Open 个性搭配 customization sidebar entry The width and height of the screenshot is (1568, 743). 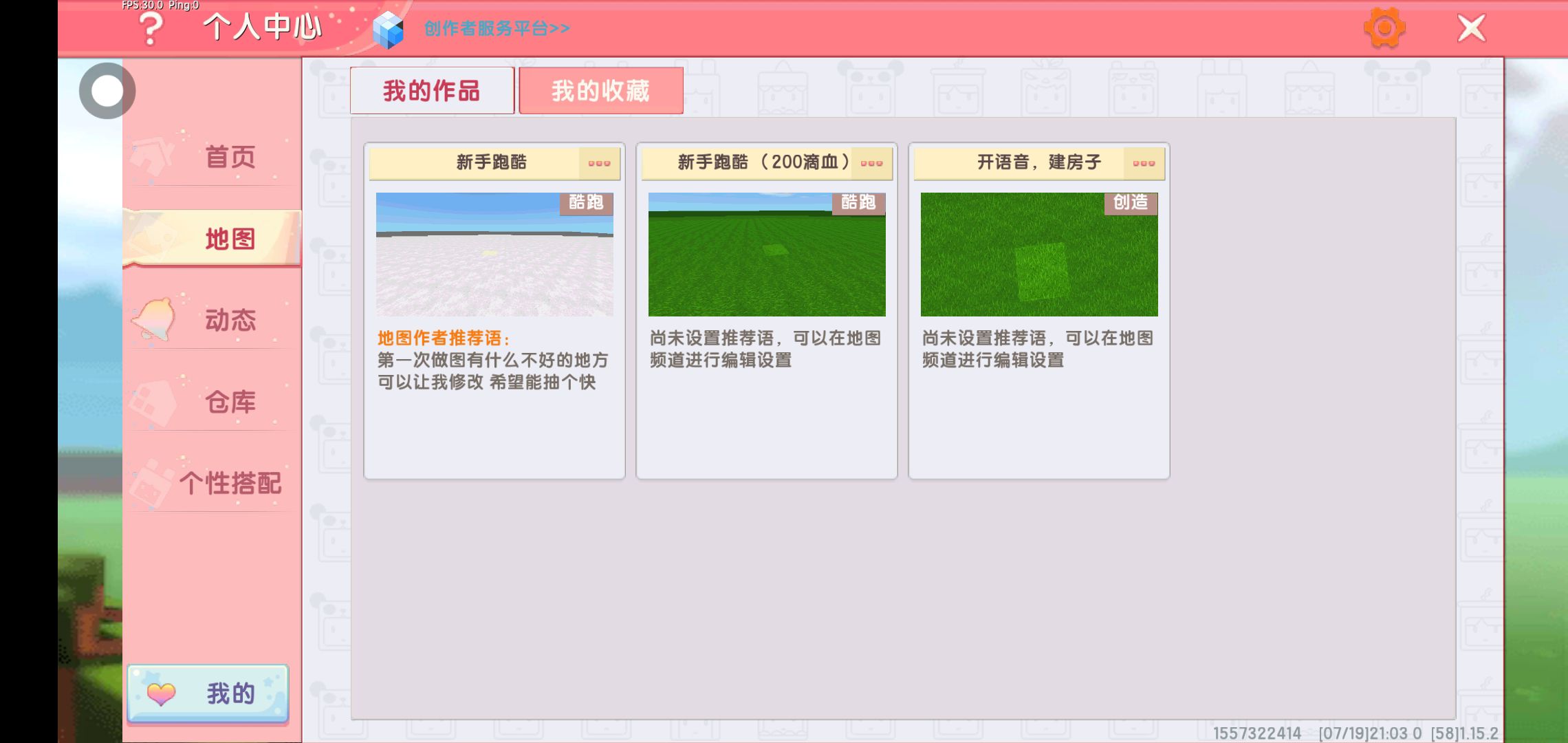[x=213, y=483]
